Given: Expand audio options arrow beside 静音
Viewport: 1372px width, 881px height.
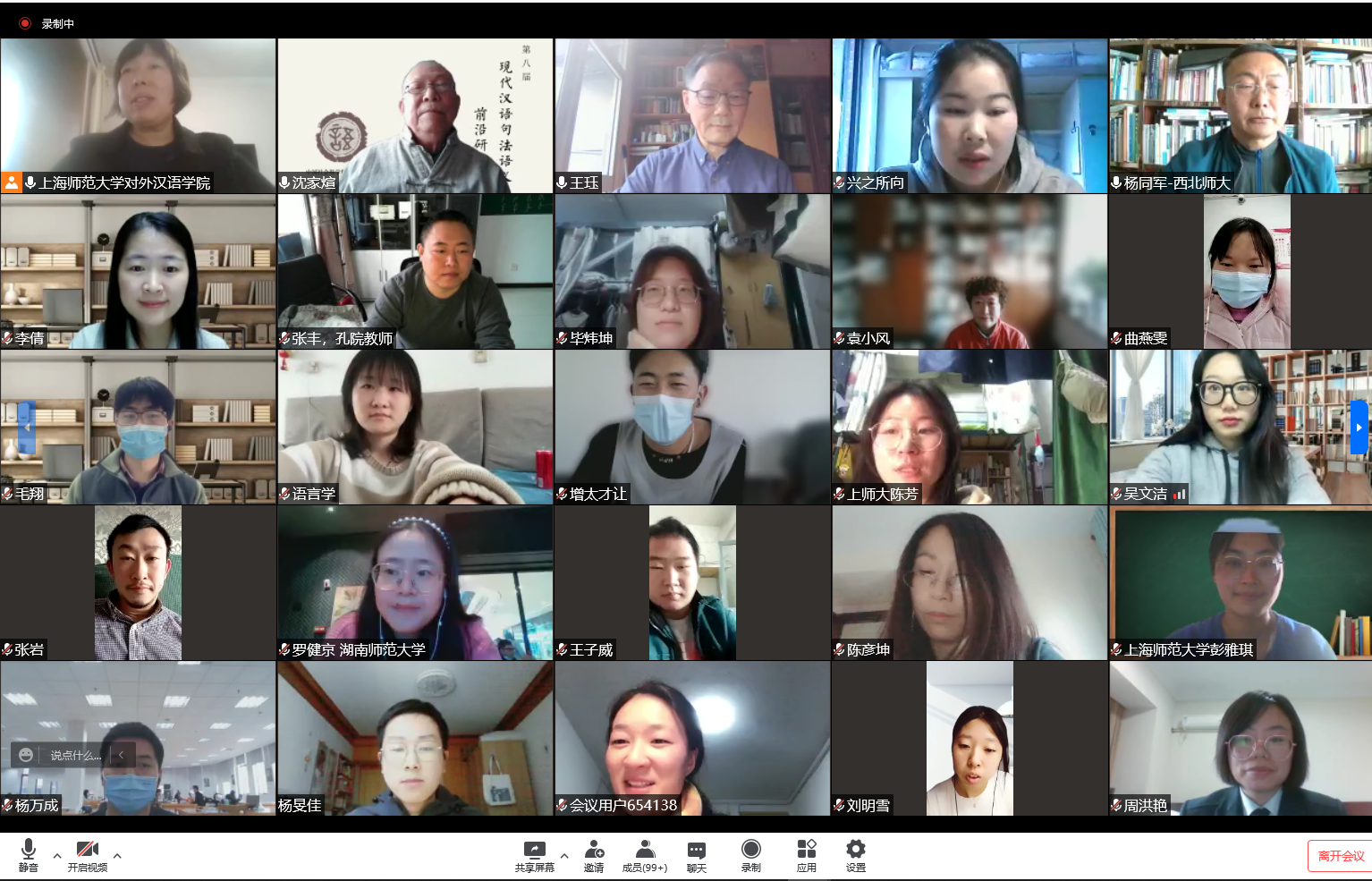Looking at the screenshot, I should 57,855.
